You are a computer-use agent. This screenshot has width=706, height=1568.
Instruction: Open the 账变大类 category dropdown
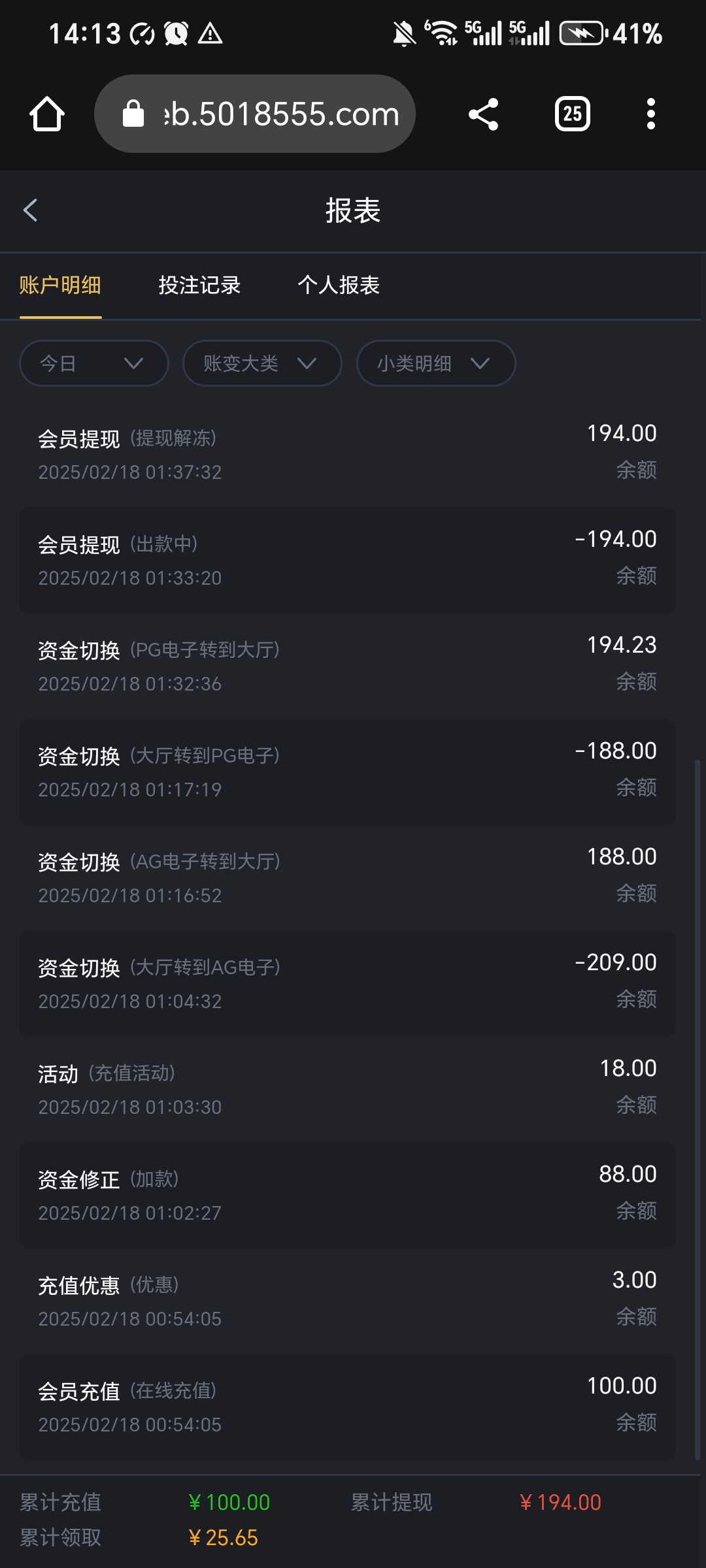262,363
